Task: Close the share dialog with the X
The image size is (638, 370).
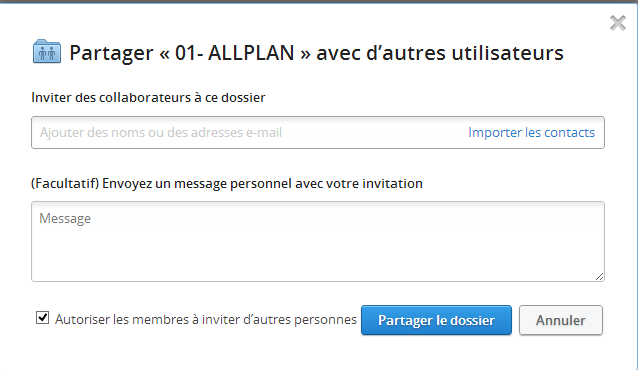Action: [x=618, y=23]
